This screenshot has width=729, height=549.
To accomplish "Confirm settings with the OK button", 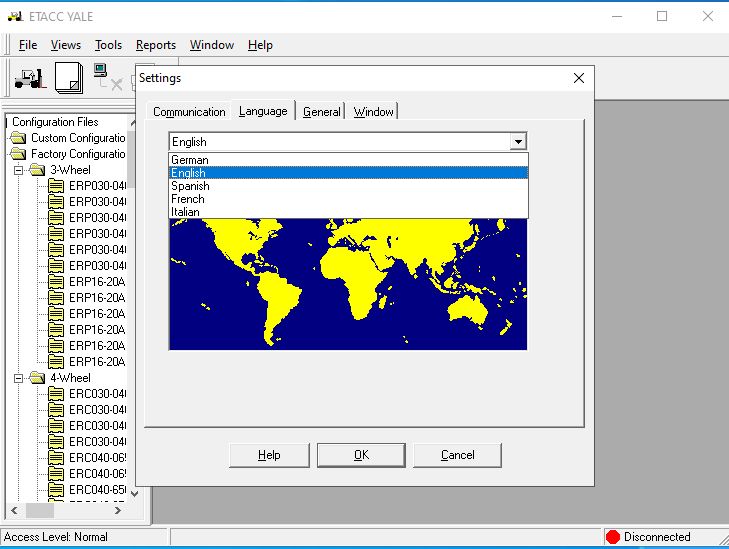I will 361,455.
